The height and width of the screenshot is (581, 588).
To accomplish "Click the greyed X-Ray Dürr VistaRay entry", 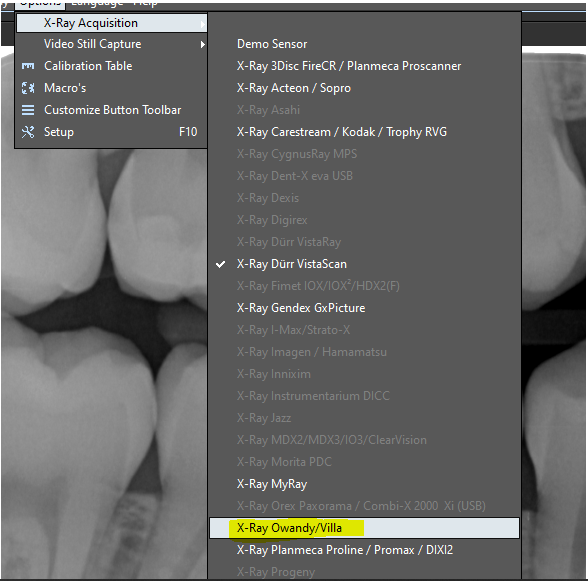I will coord(364,242).
